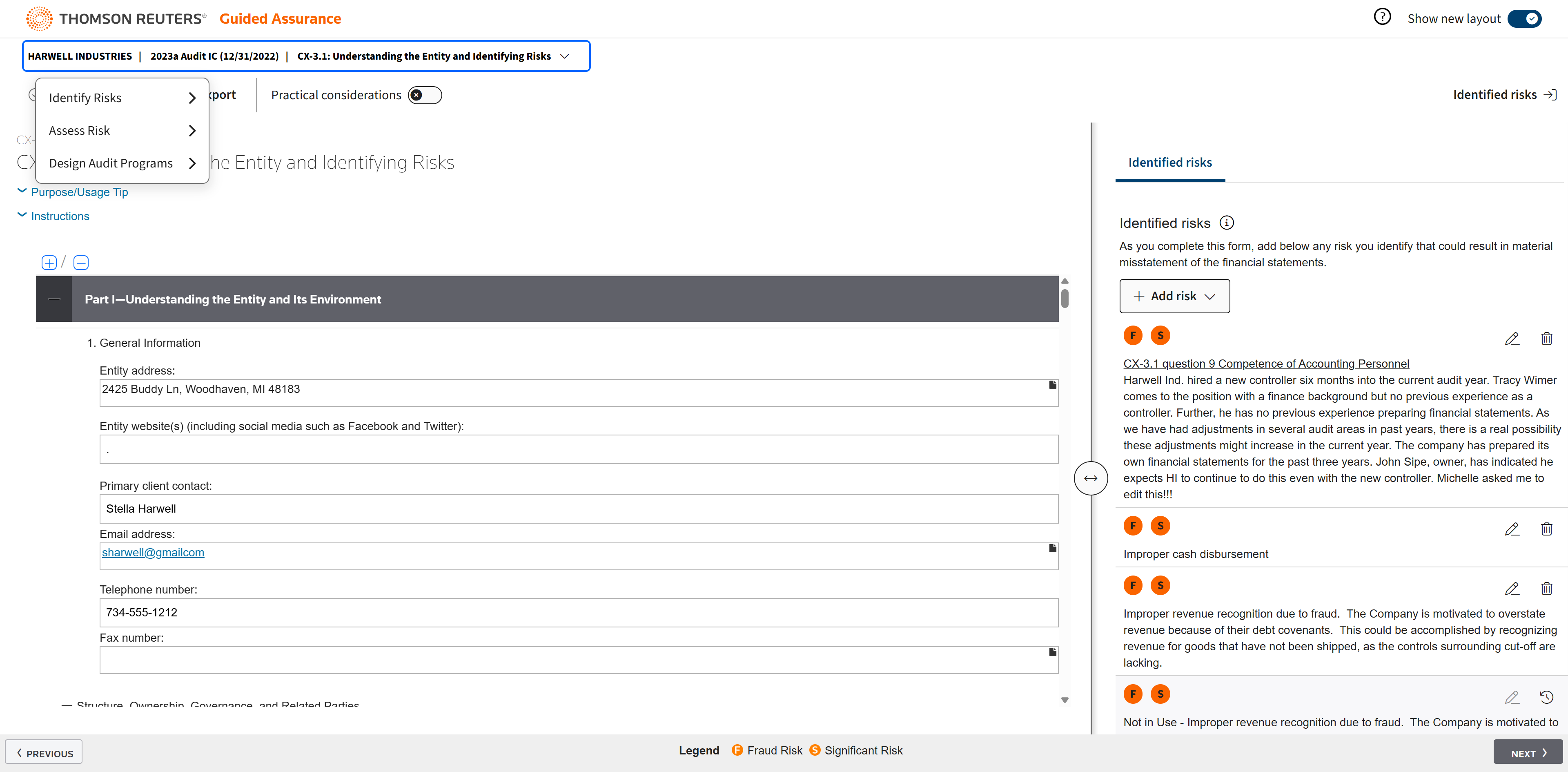Delete the Improper cash disbursement risk
Screen dimensions: 1568x772
point(1546,529)
